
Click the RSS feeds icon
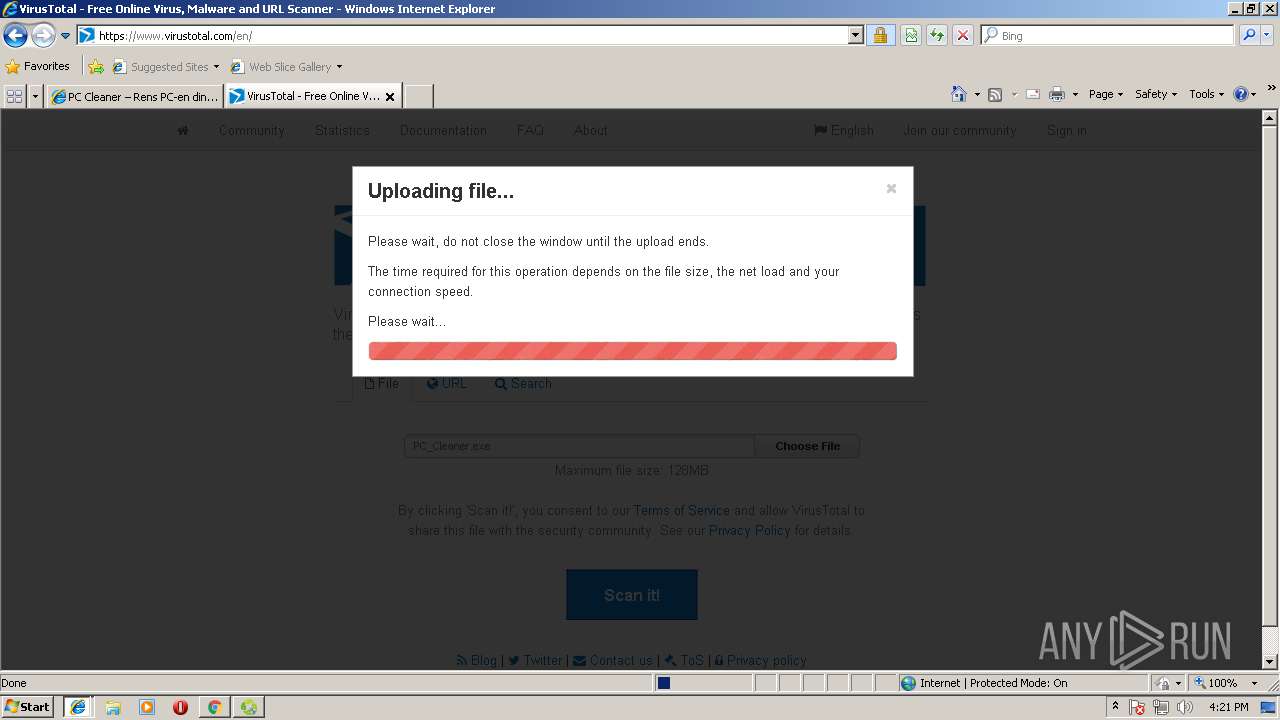[x=995, y=94]
